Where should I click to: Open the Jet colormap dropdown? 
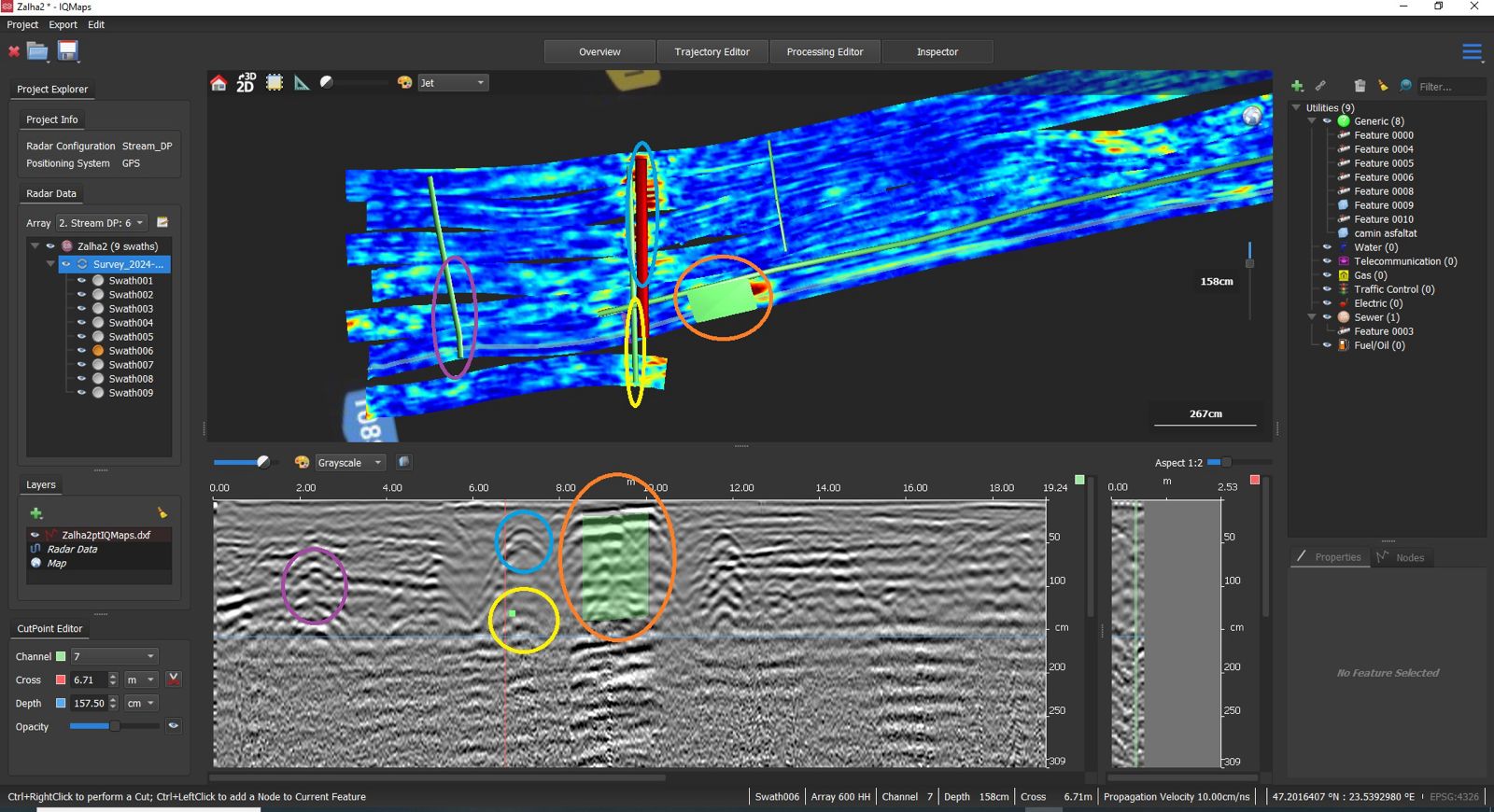click(453, 83)
